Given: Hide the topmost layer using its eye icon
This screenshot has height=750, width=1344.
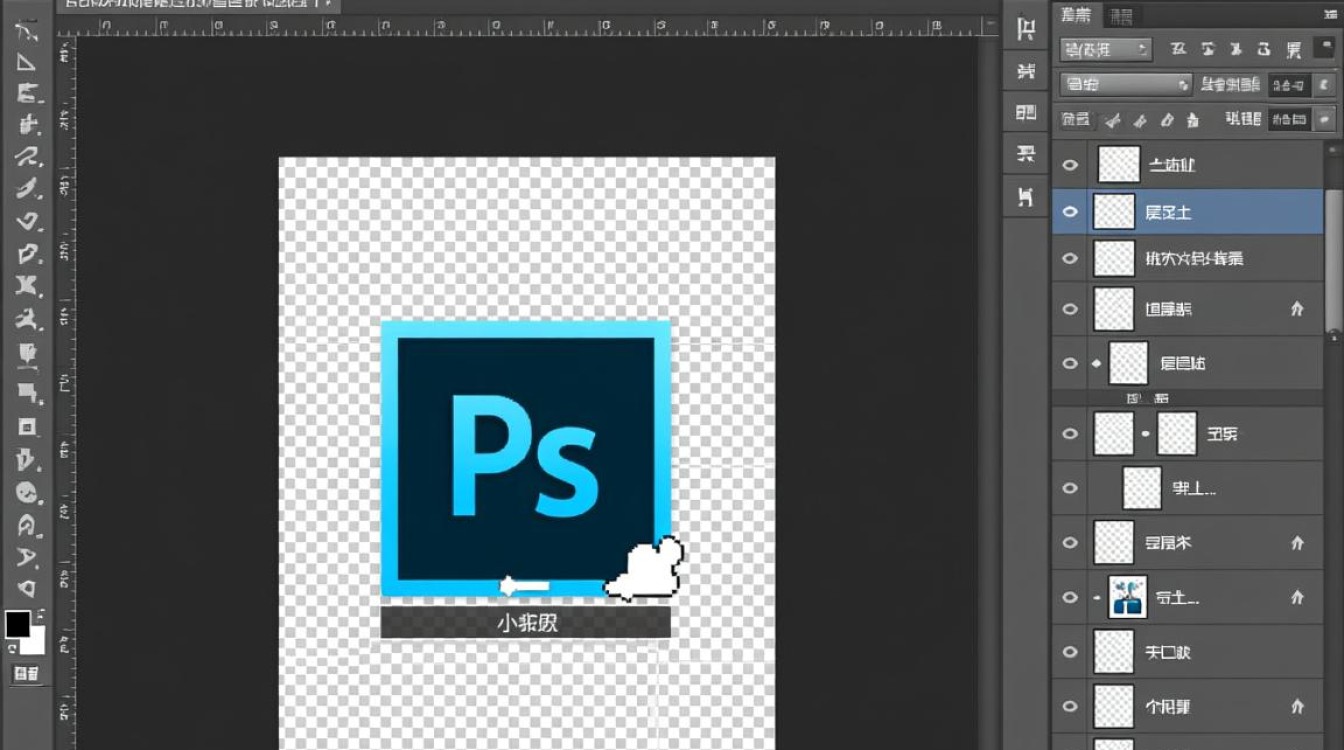Looking at the screenshot, I should pyautogui.click(x=1070, y=164).
